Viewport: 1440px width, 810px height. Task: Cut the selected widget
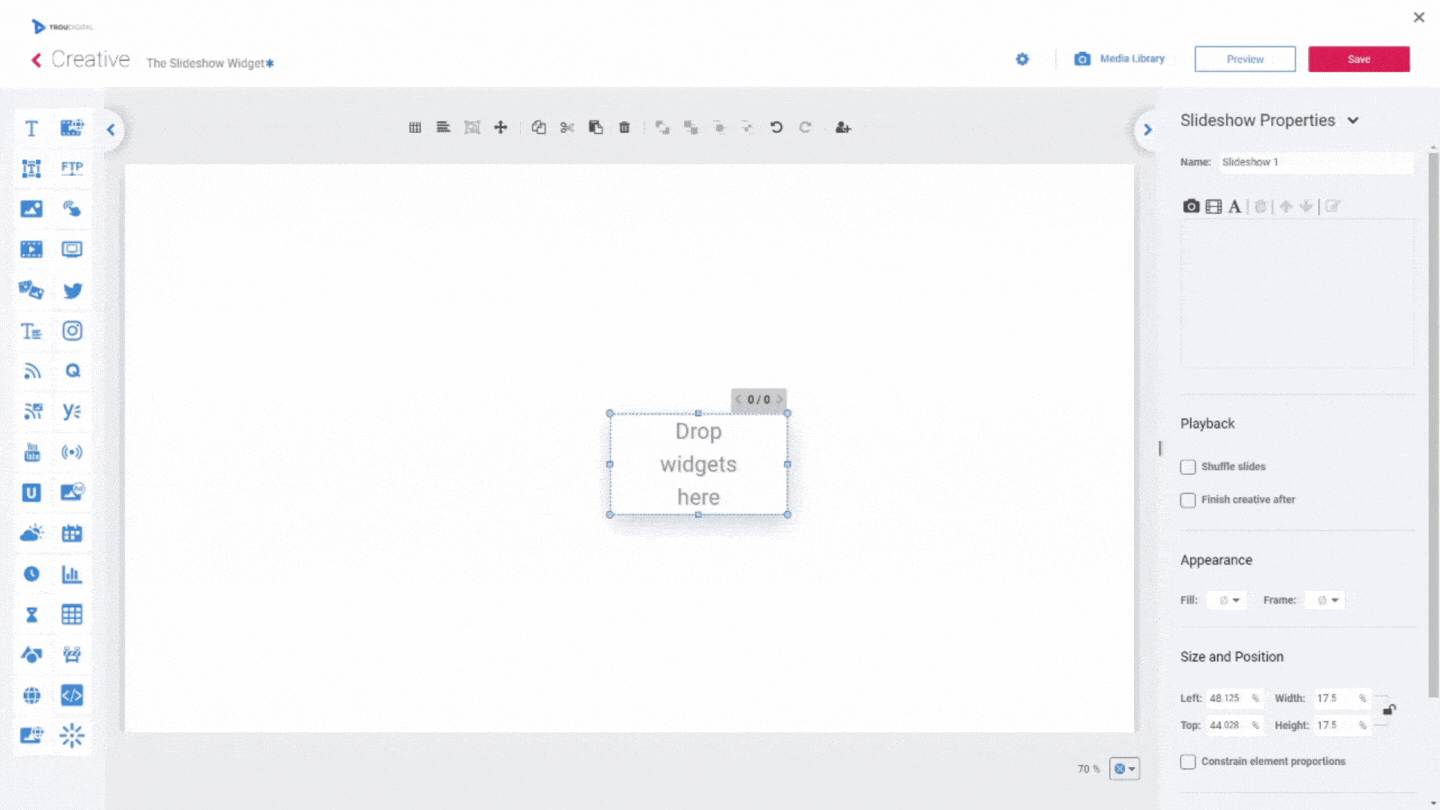(567, 127)
